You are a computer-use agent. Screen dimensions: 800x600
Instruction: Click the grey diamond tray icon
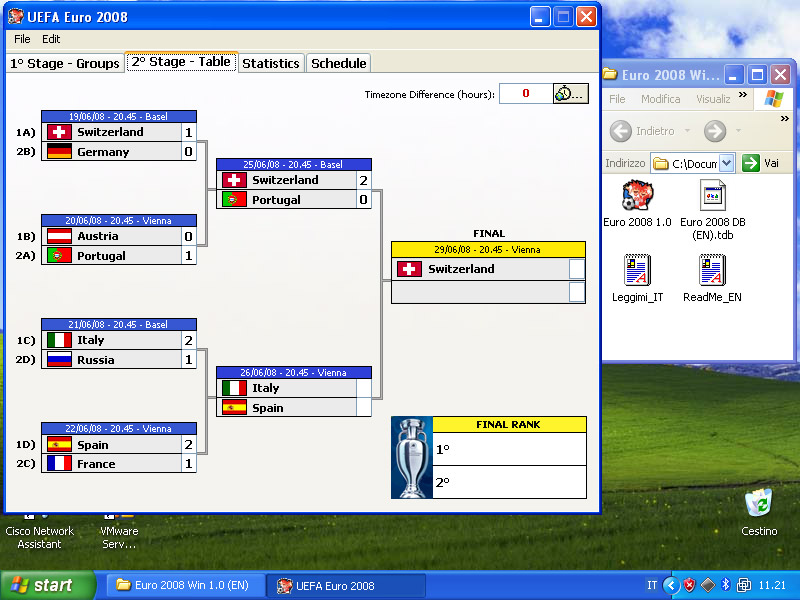708,585
